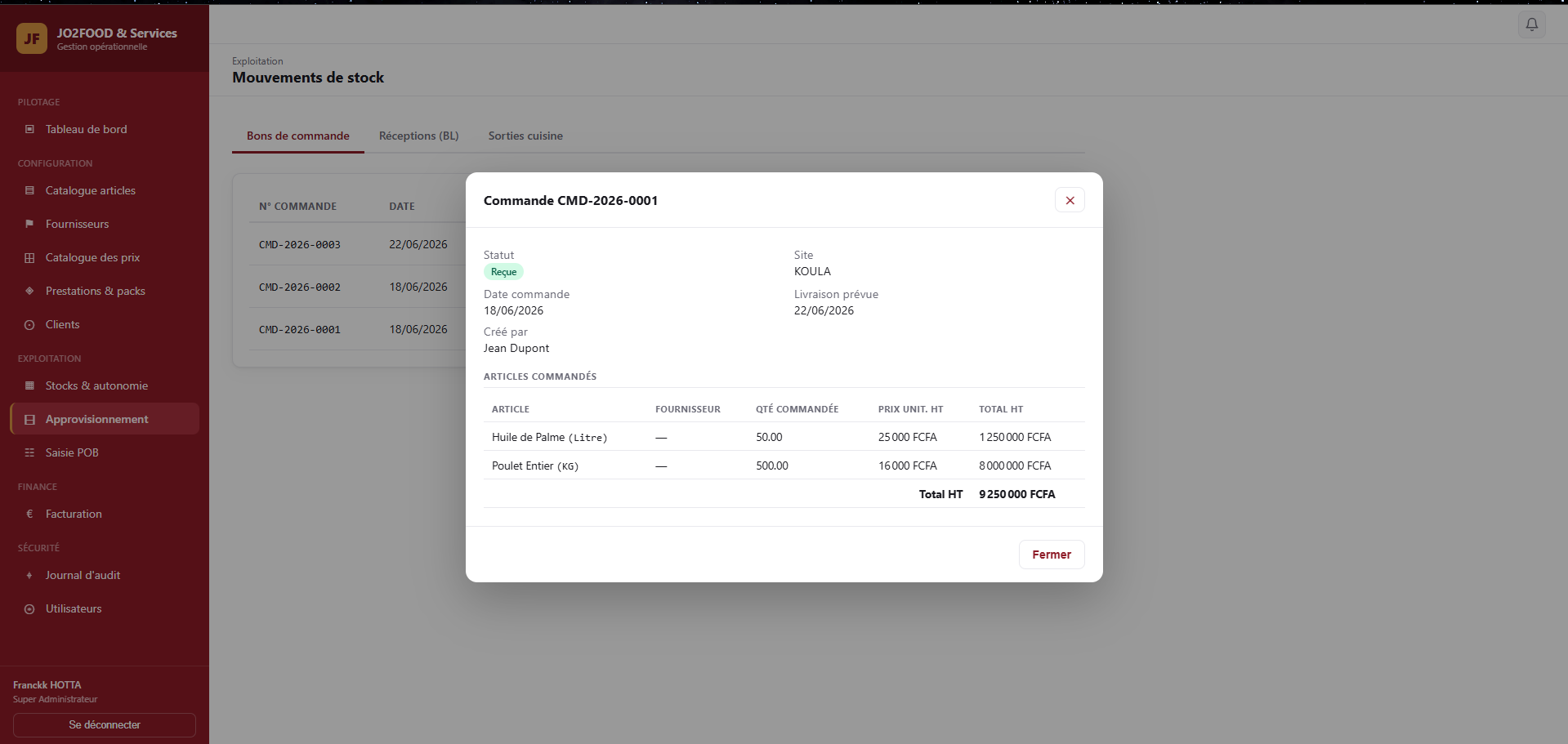This screenshot has width=1568, height=744.
Task: Go to Stocks & autonomie
Action: 105,385
